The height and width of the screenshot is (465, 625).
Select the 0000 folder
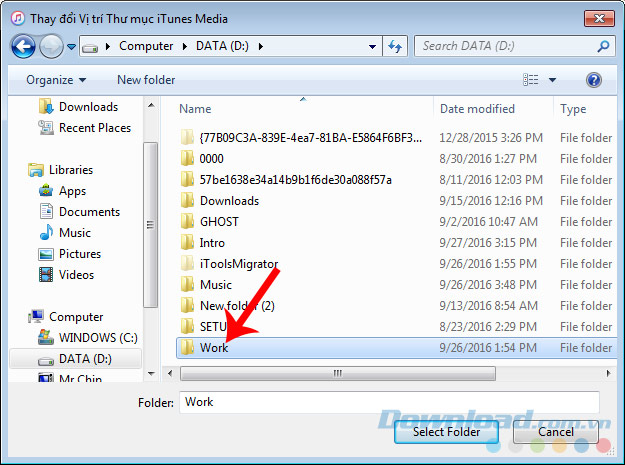[202, 159]
